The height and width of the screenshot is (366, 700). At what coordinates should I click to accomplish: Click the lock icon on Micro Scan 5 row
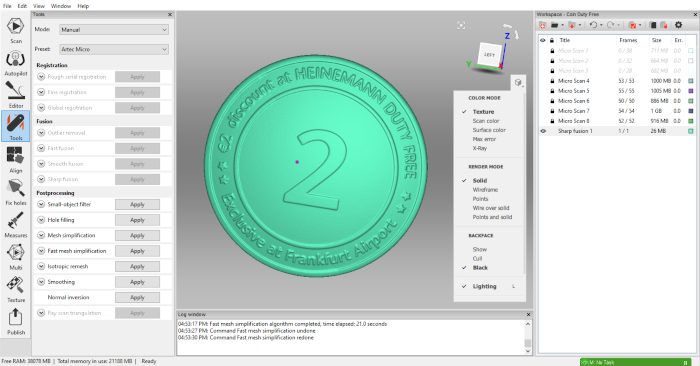point(552,91)
